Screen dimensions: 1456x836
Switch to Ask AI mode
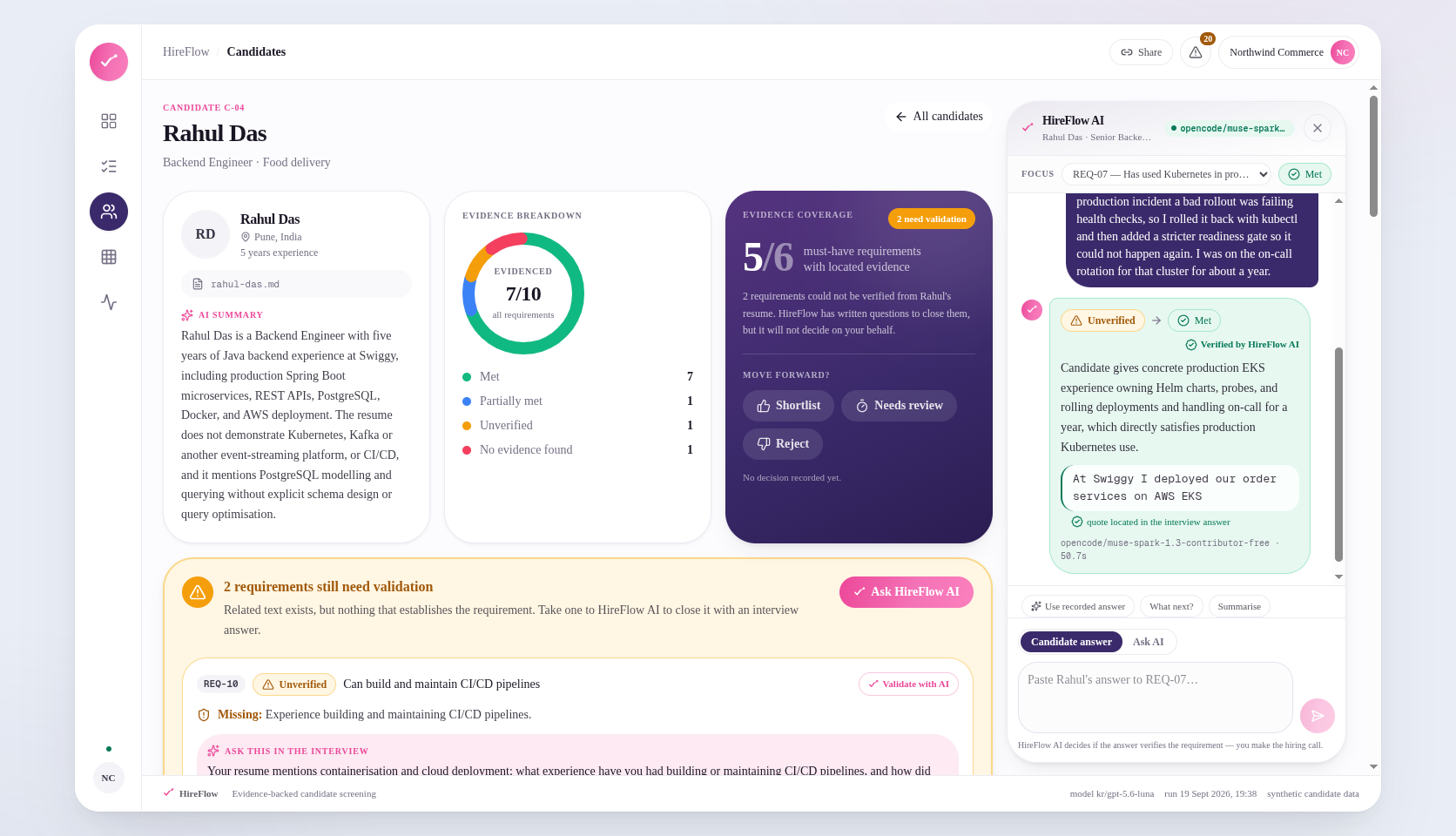point(1148,642)
